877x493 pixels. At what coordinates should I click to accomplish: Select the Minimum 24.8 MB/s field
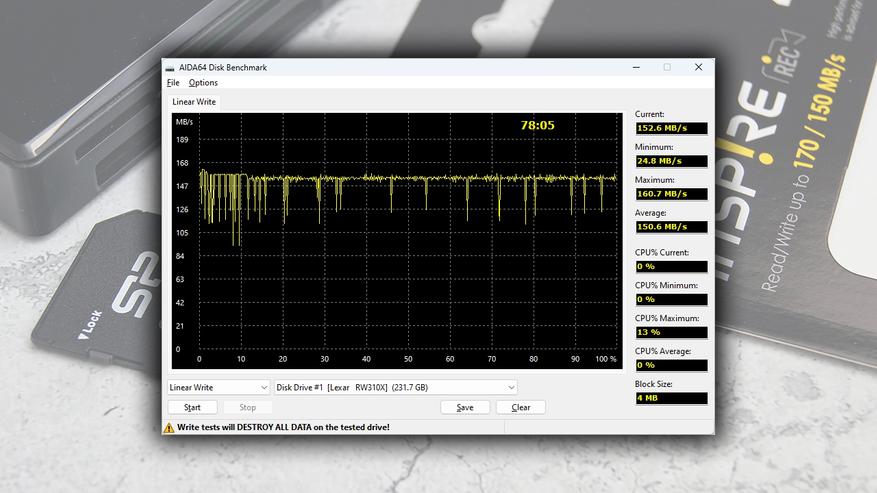coord(671,161)
